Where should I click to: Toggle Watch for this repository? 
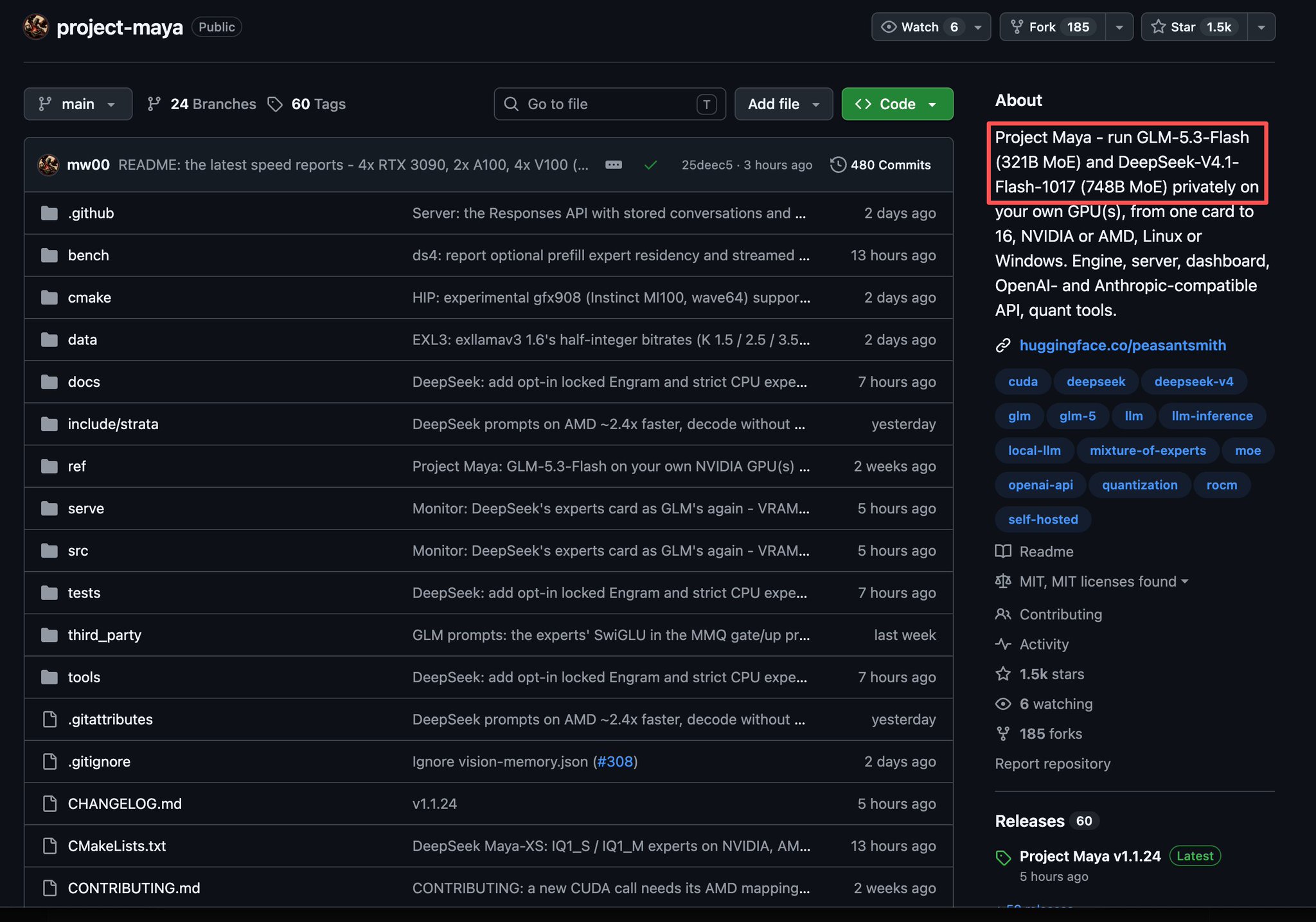click(x=931, y=27)
